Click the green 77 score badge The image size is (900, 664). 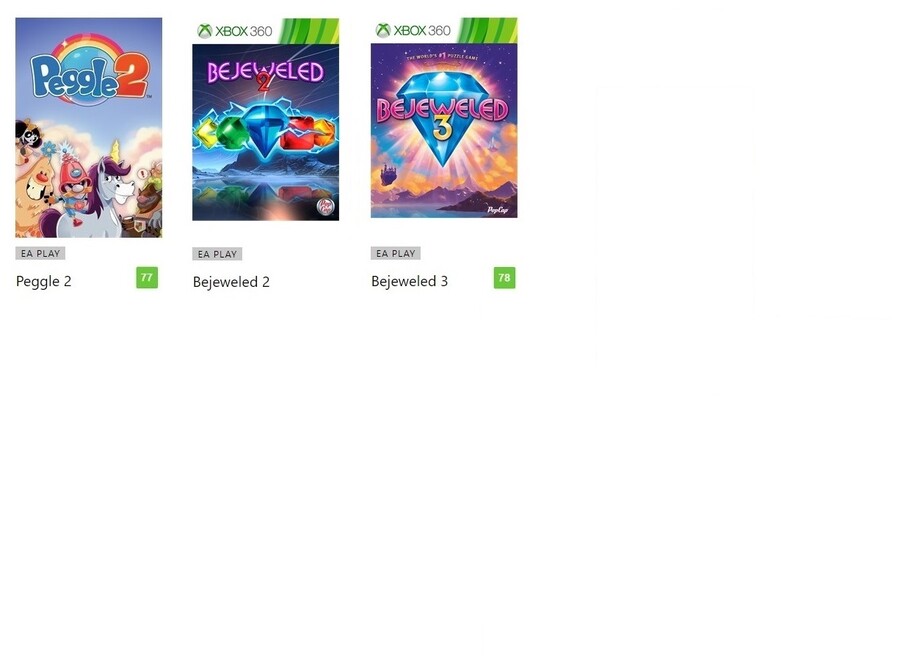click(x=147, y=278)
